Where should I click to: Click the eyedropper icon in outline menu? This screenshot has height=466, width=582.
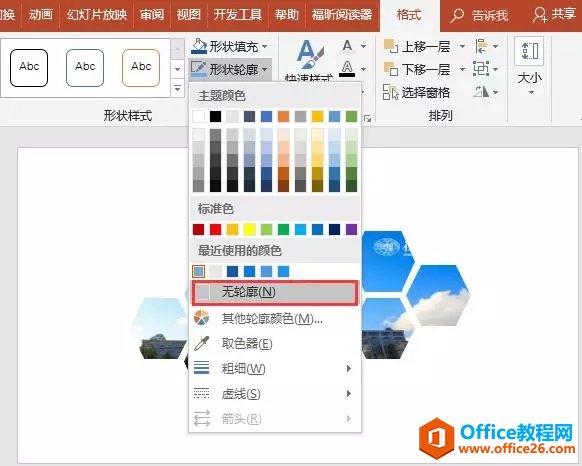(x=202, y=343)
